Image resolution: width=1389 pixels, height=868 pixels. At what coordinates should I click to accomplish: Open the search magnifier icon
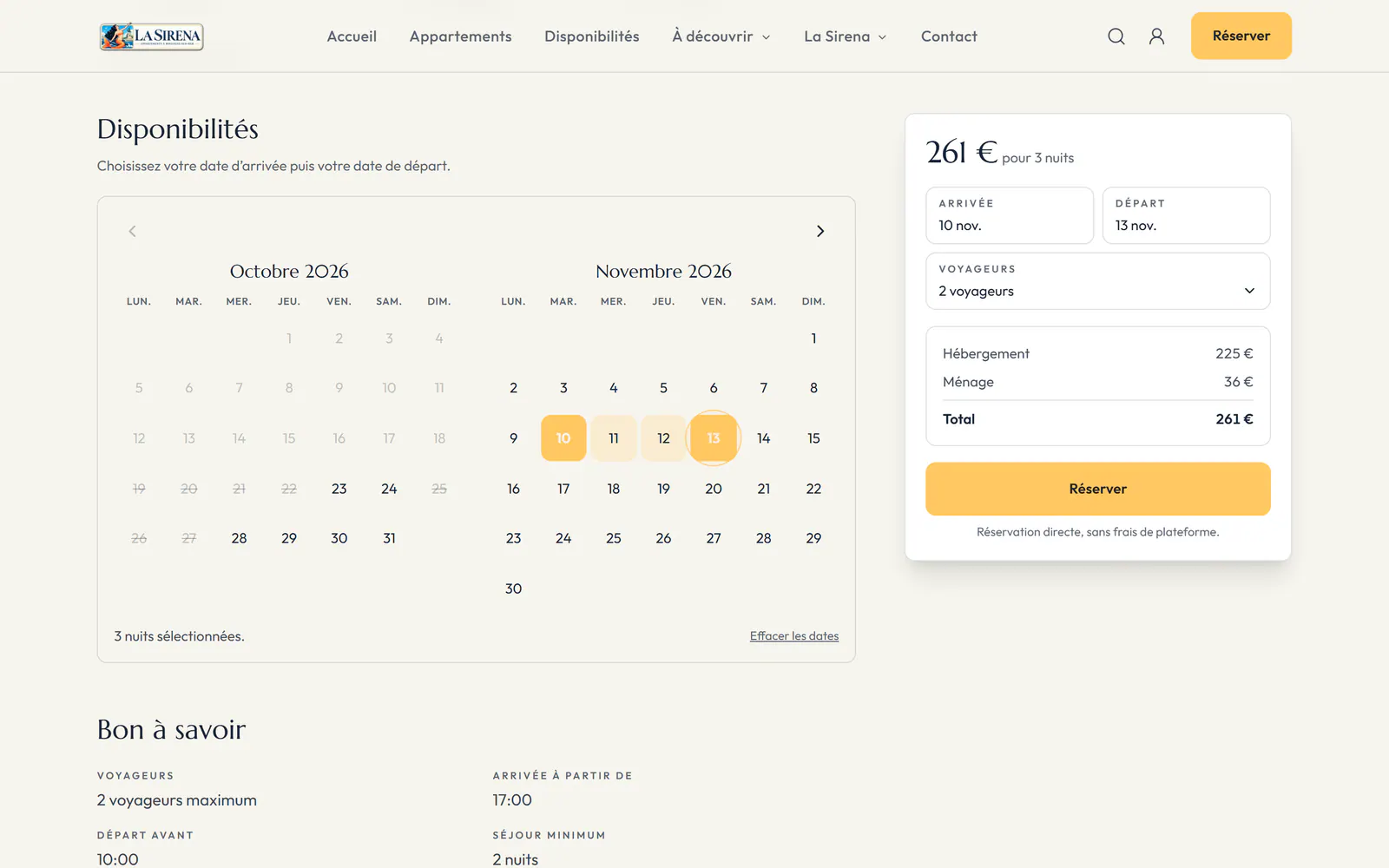(1116, 36)
